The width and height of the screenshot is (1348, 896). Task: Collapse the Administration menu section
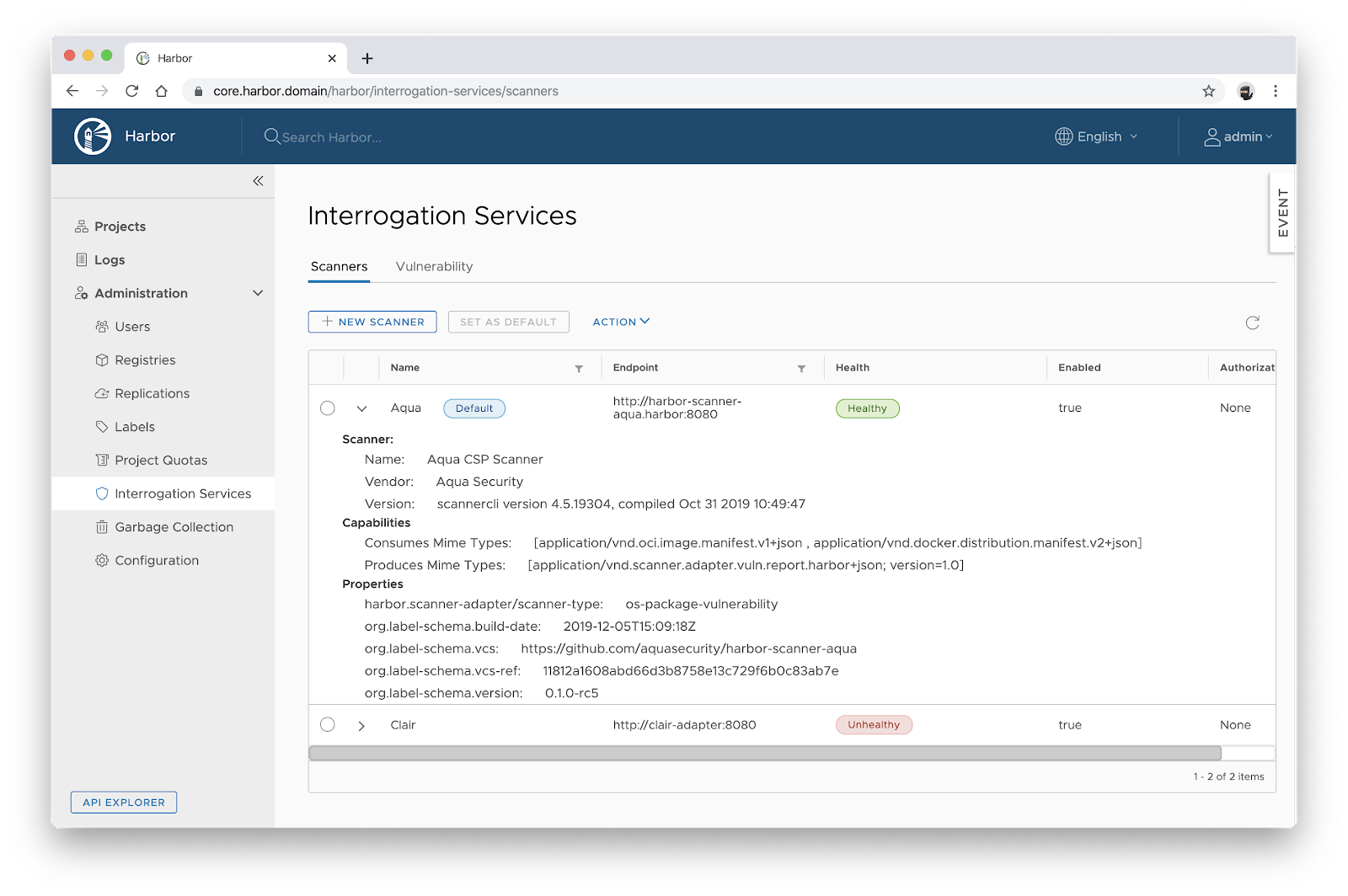258,293
